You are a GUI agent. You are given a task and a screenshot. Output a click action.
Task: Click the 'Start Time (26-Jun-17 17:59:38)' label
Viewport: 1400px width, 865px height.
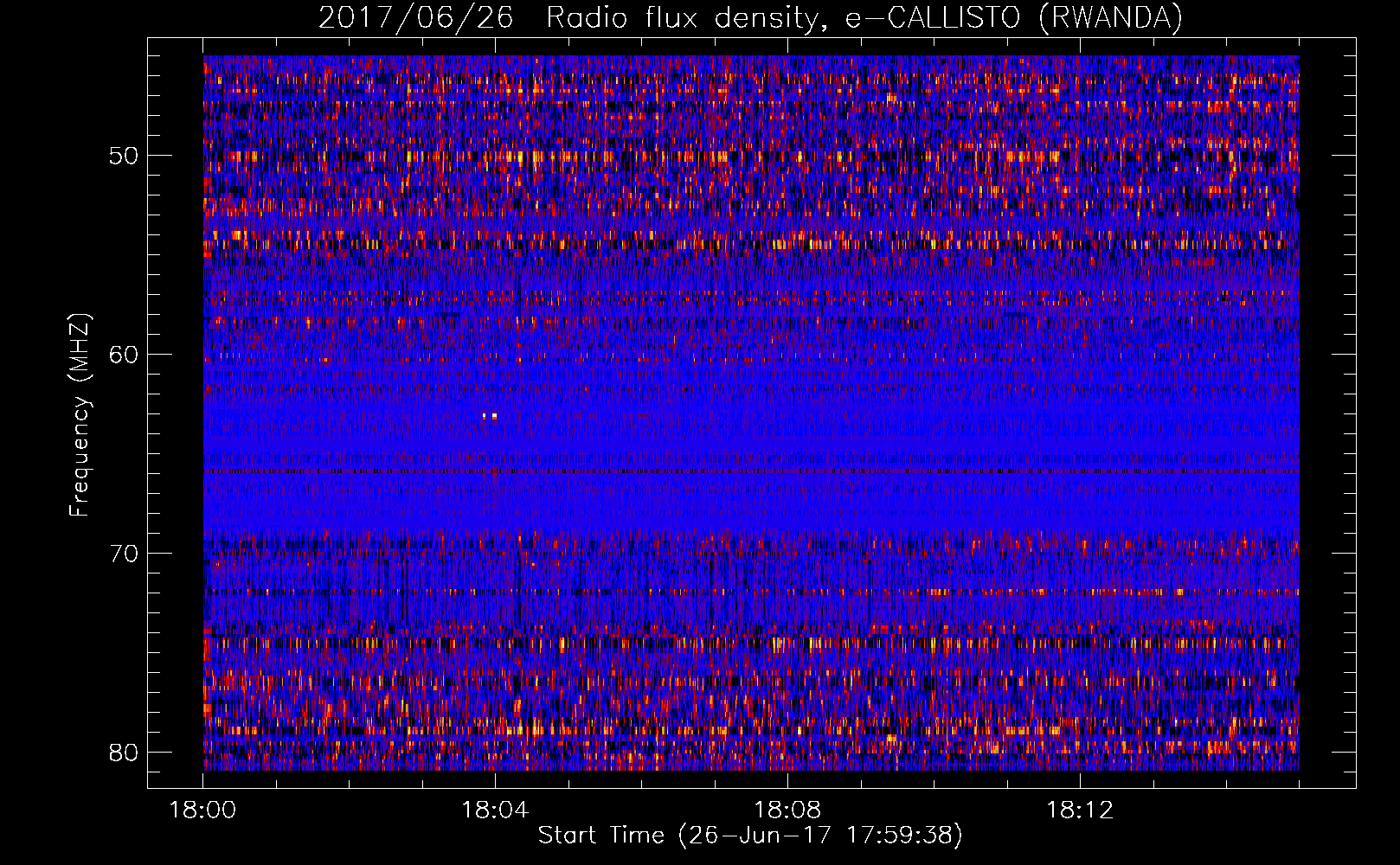(750, 836)
